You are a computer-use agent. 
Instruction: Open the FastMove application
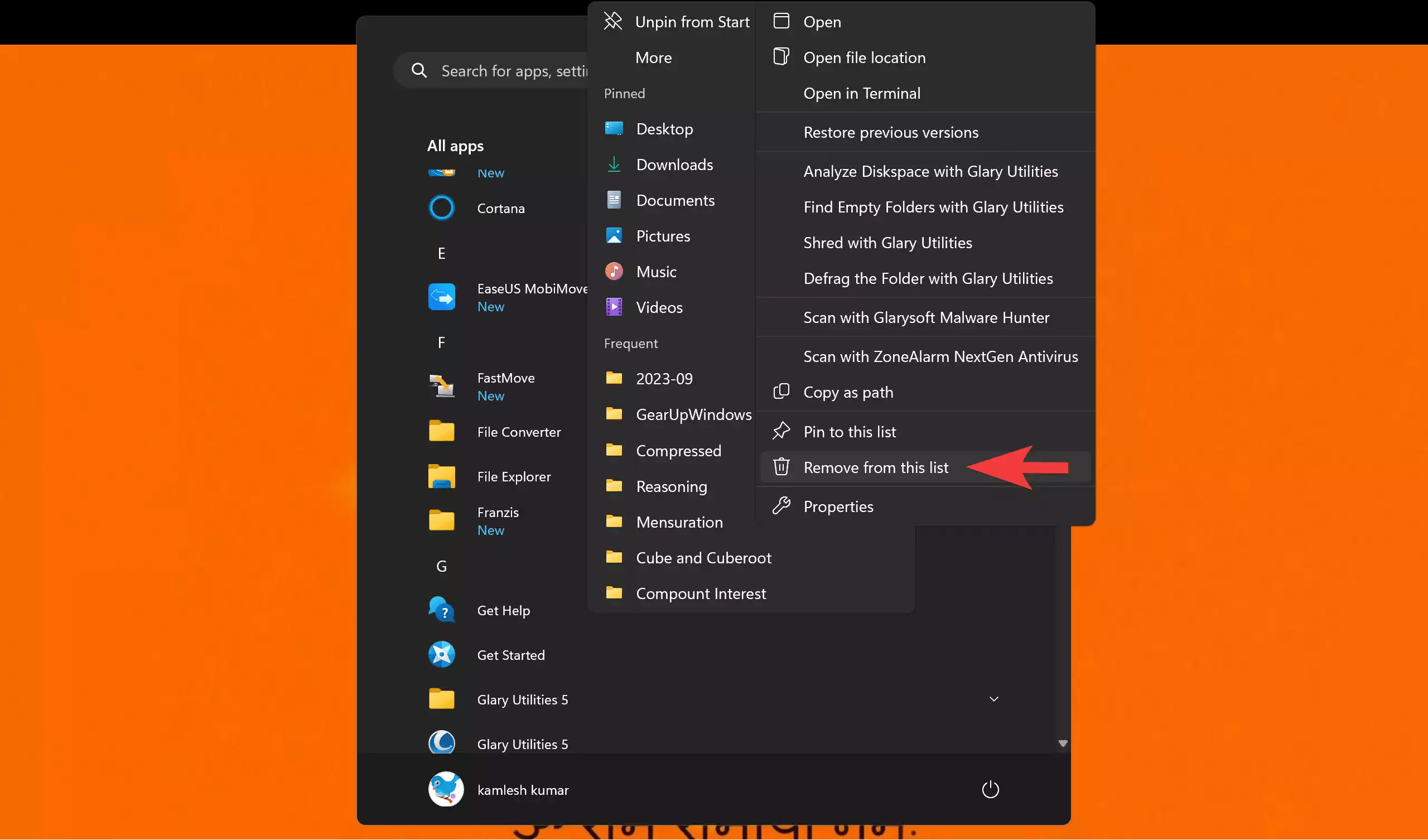504,378
